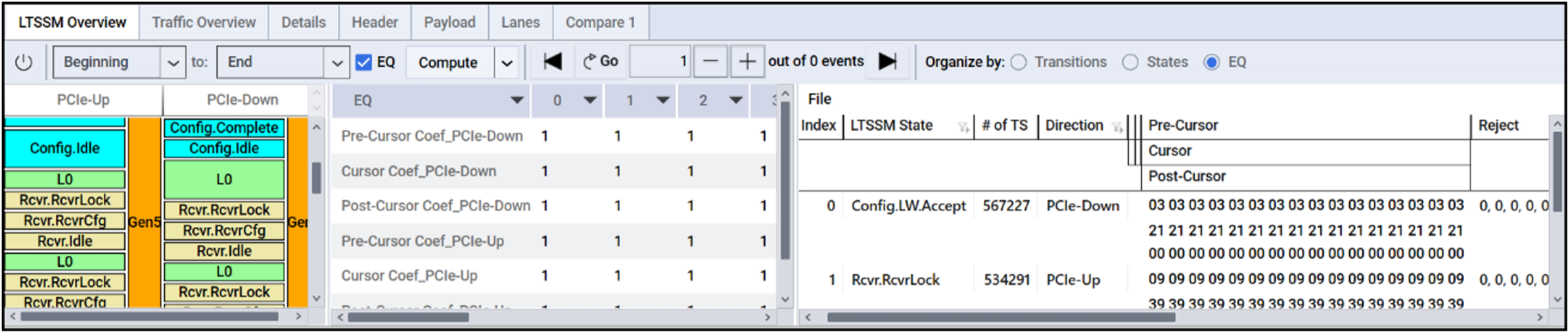1568x332 pixels.
Task: Decrement event number with minus button
Action: pos(710,62)
